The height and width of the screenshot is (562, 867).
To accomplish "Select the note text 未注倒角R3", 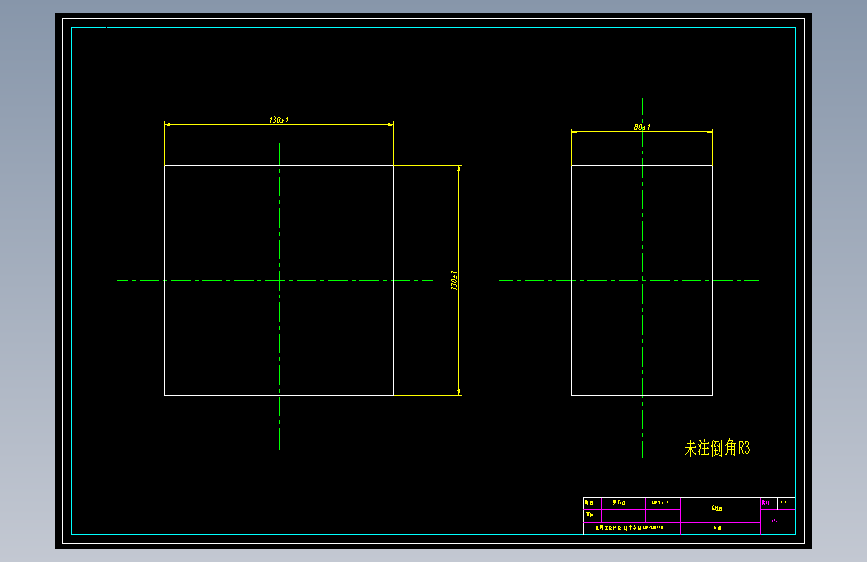I will tap(717, 448).
